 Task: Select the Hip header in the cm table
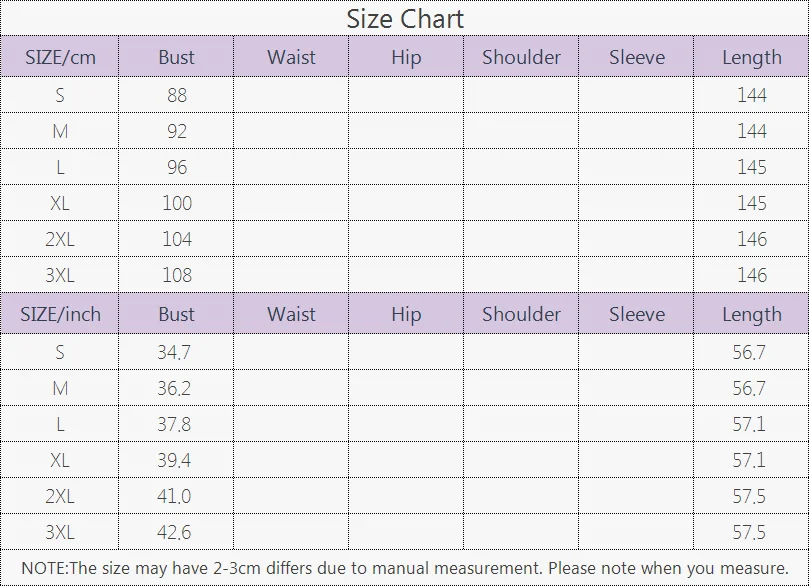point(406,57)
